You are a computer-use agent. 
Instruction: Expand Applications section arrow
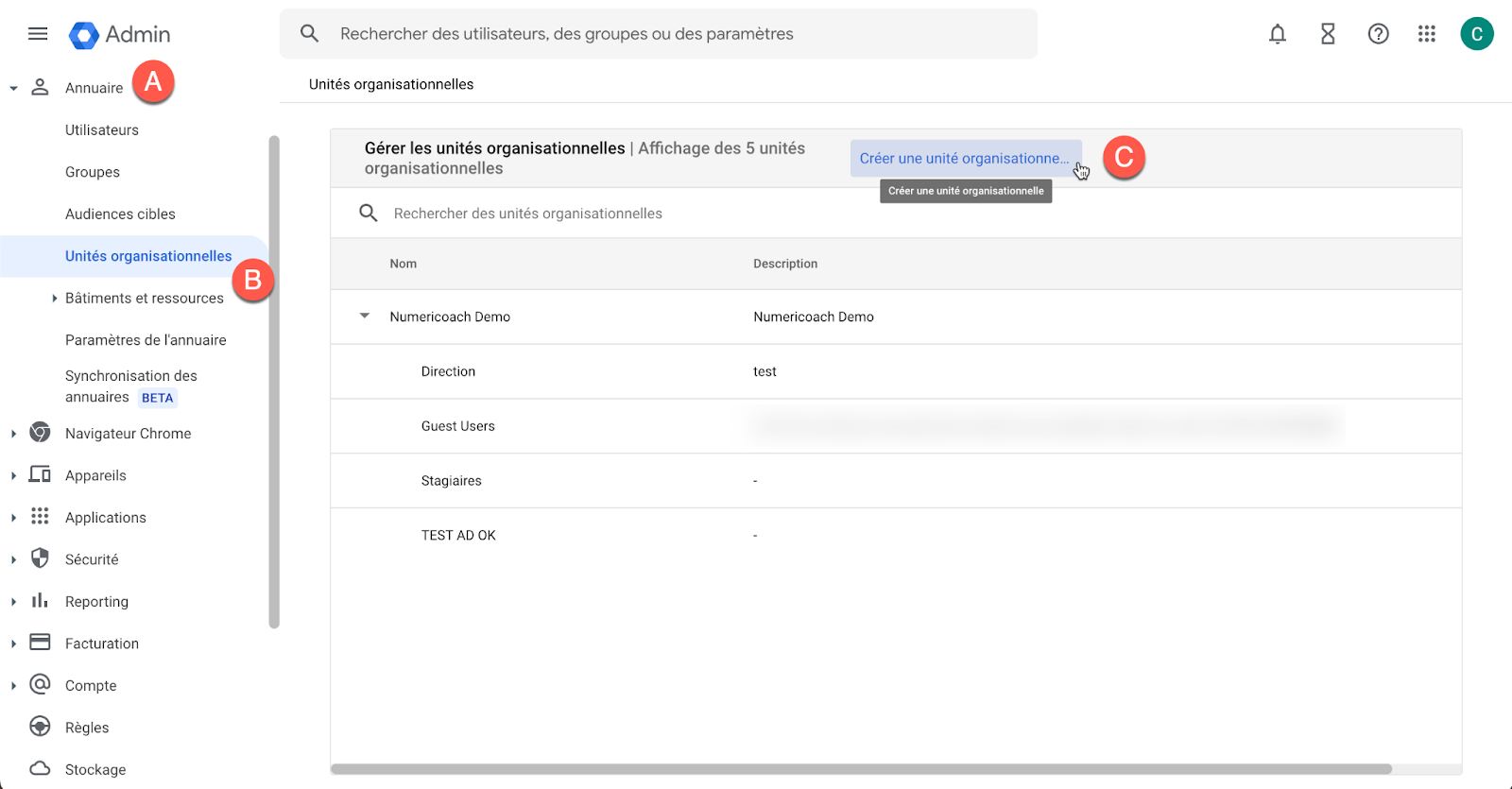(13, 518)
